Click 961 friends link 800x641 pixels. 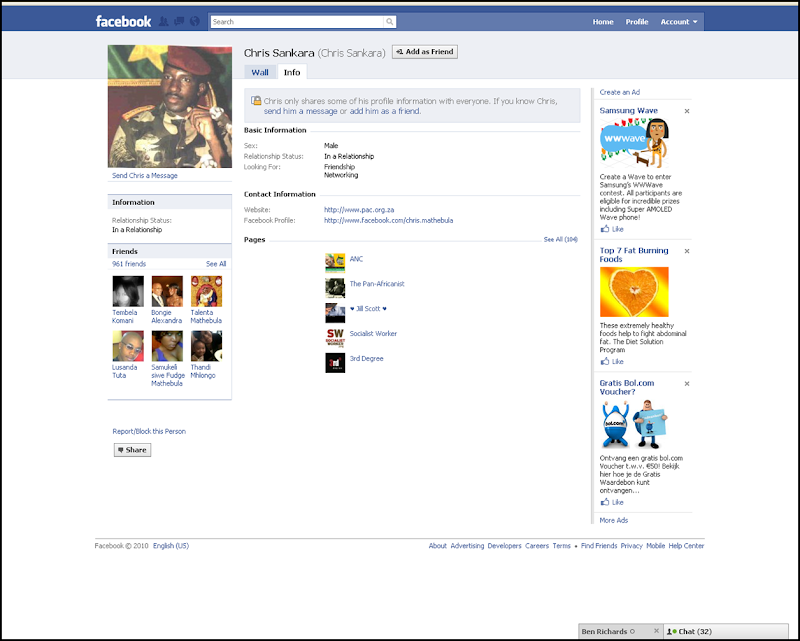click(x=129, y=264)
